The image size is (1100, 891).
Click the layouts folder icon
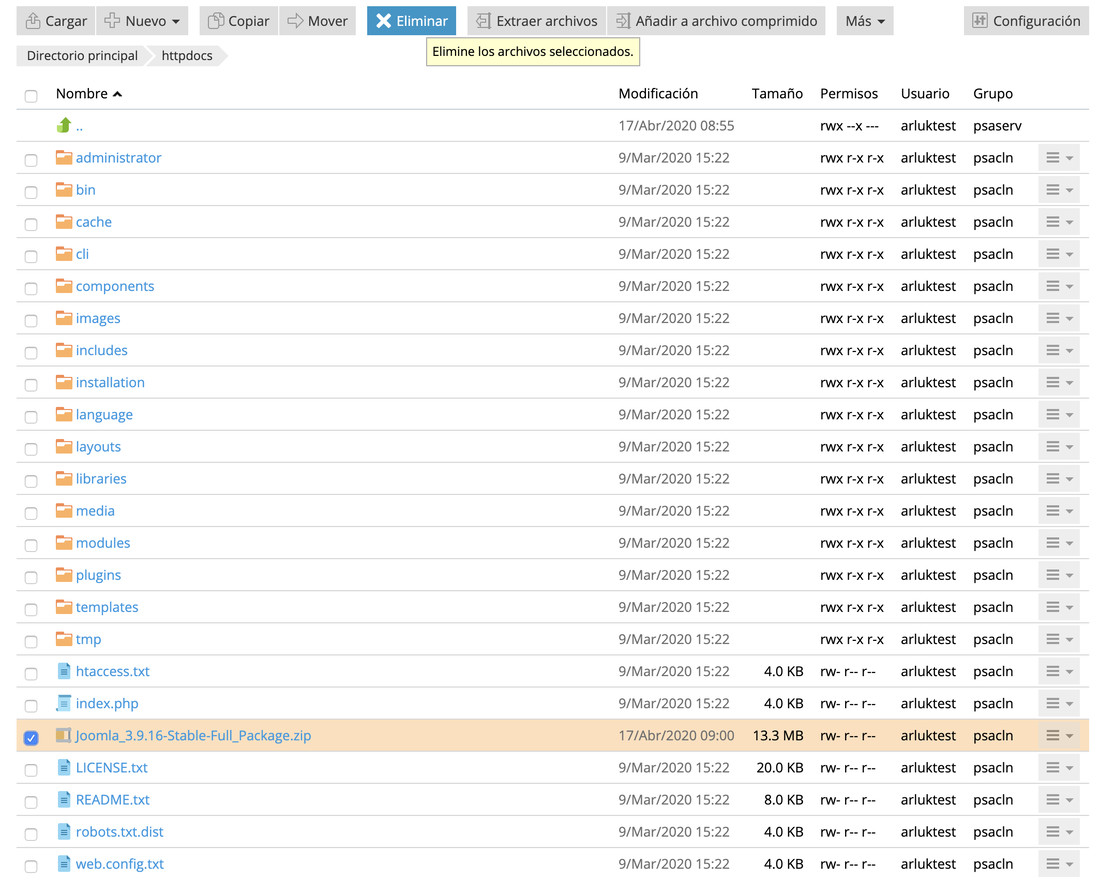[x=64, y=446]
